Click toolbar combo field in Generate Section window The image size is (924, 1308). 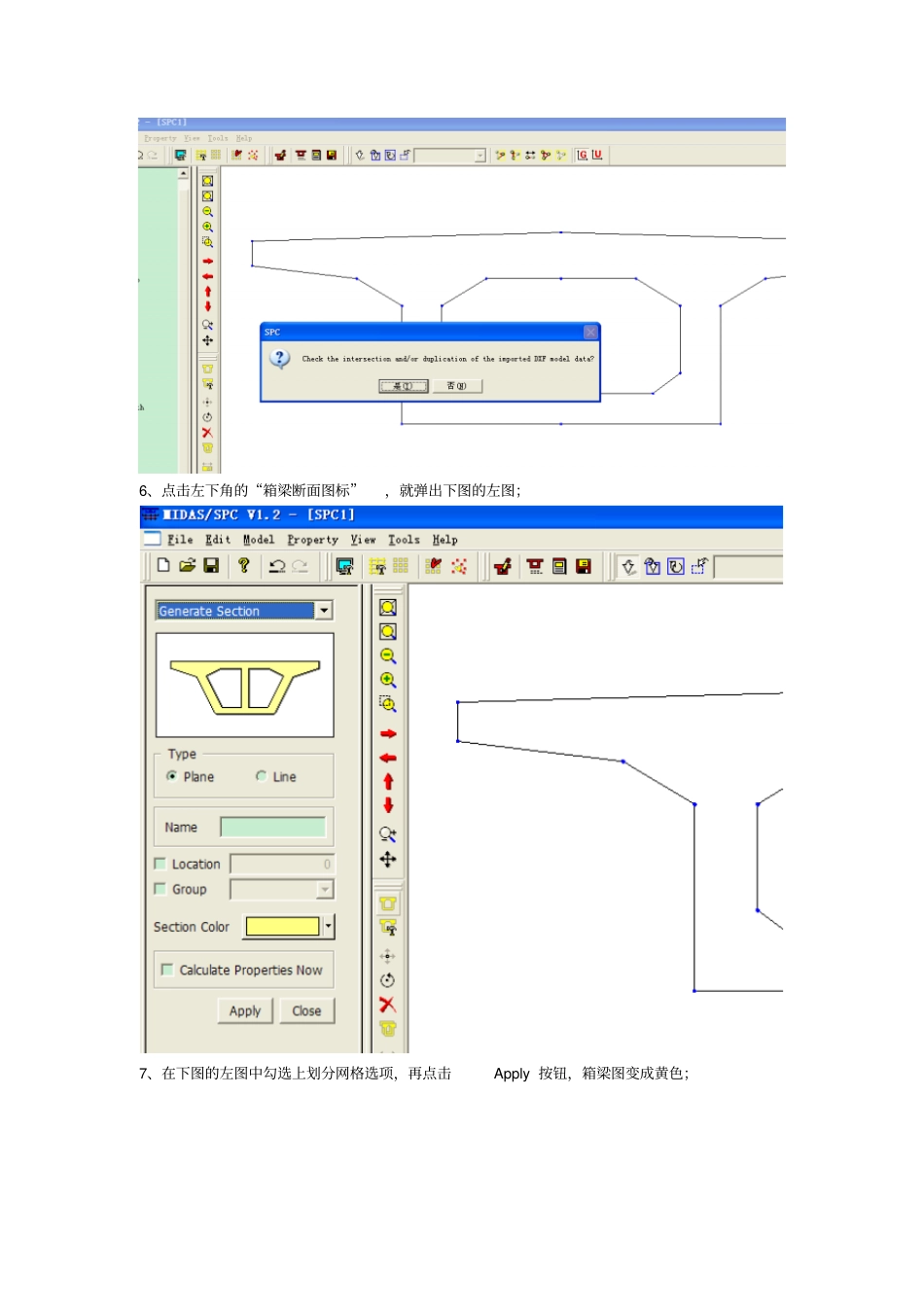pyautogui.click(x=748, y=567)
